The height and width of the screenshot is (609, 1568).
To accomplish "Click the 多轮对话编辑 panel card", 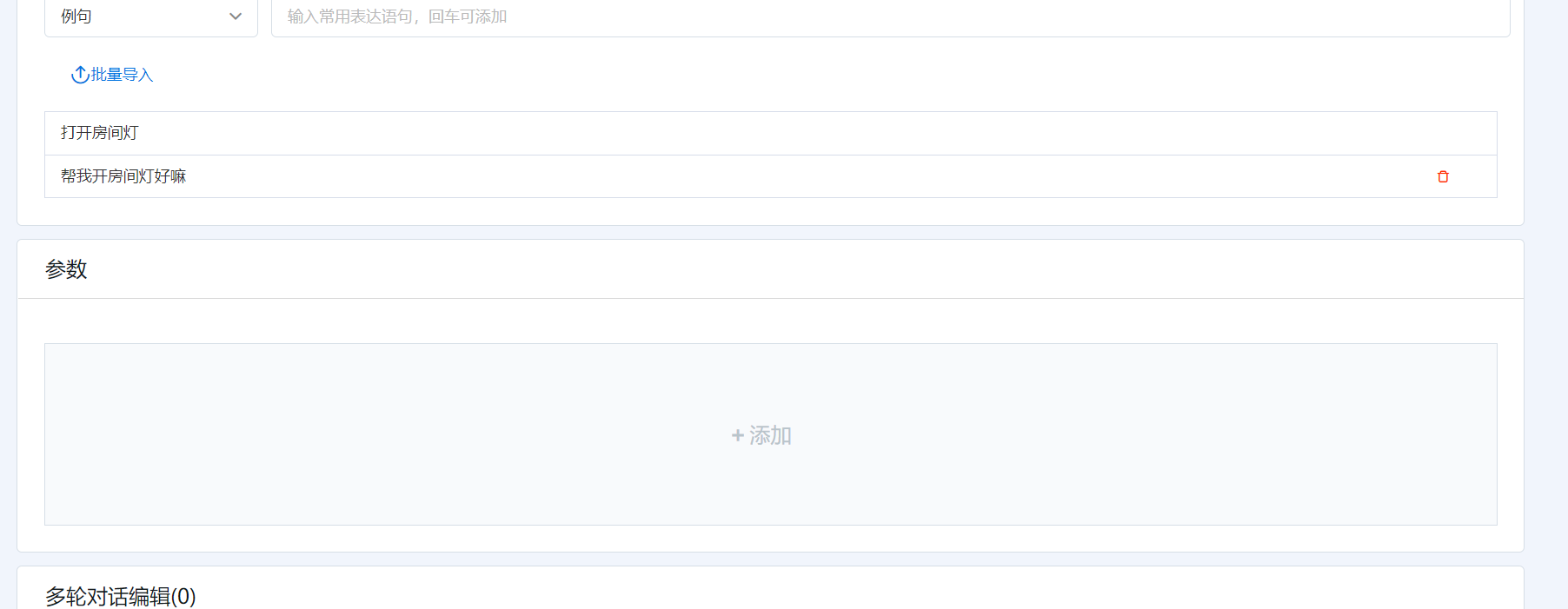I will pyautogui.click(x=771, y=588).
